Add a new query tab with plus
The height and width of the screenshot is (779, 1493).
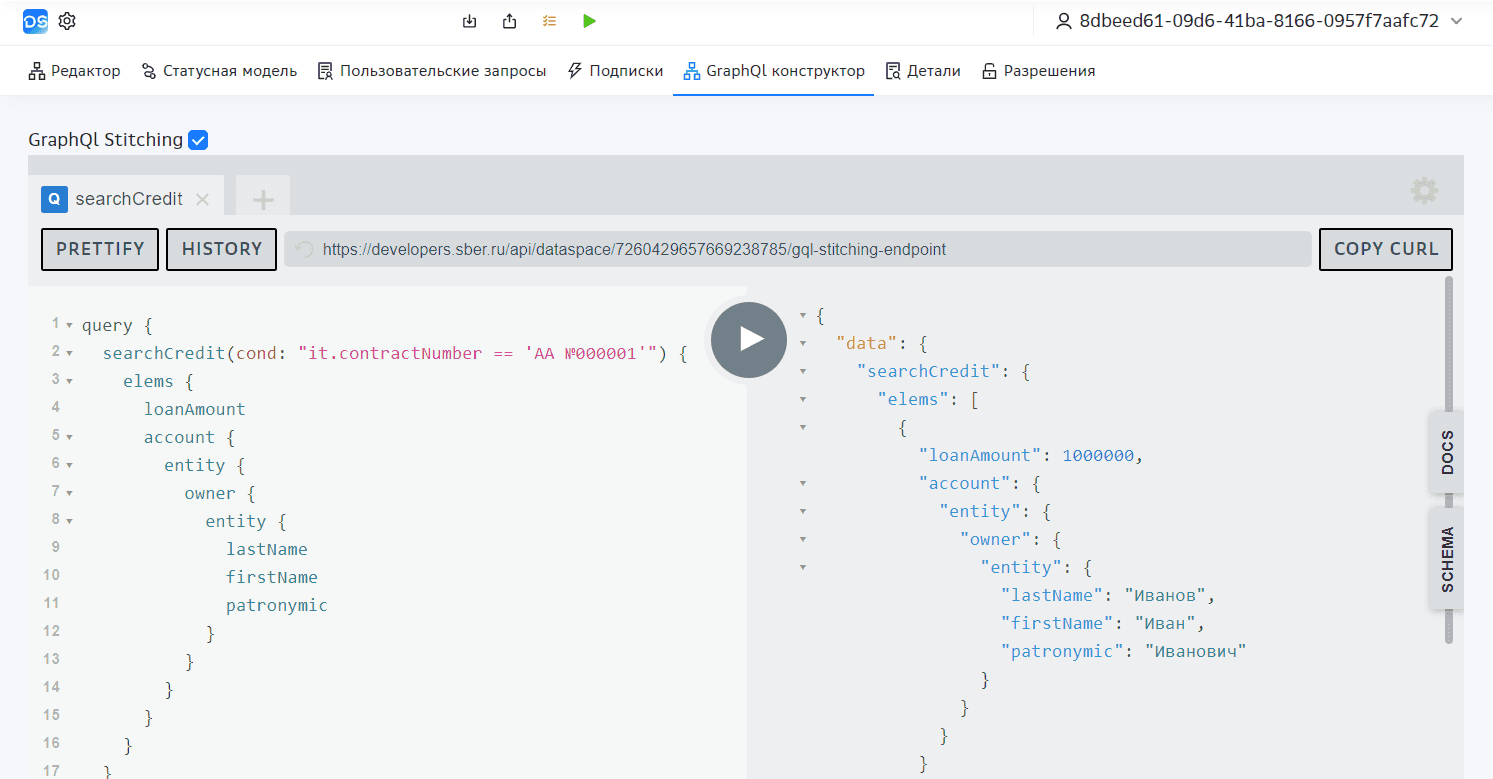point(263,200)
